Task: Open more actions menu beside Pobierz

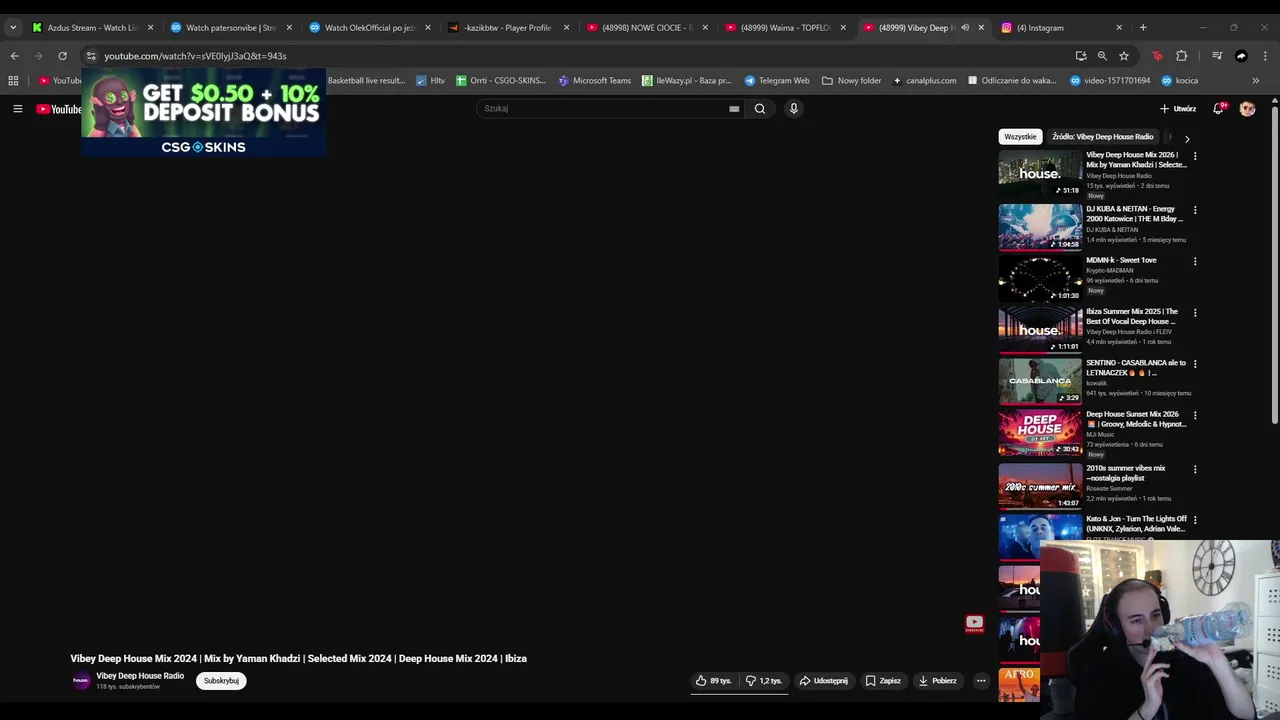Action: click(x=981, y=681)
